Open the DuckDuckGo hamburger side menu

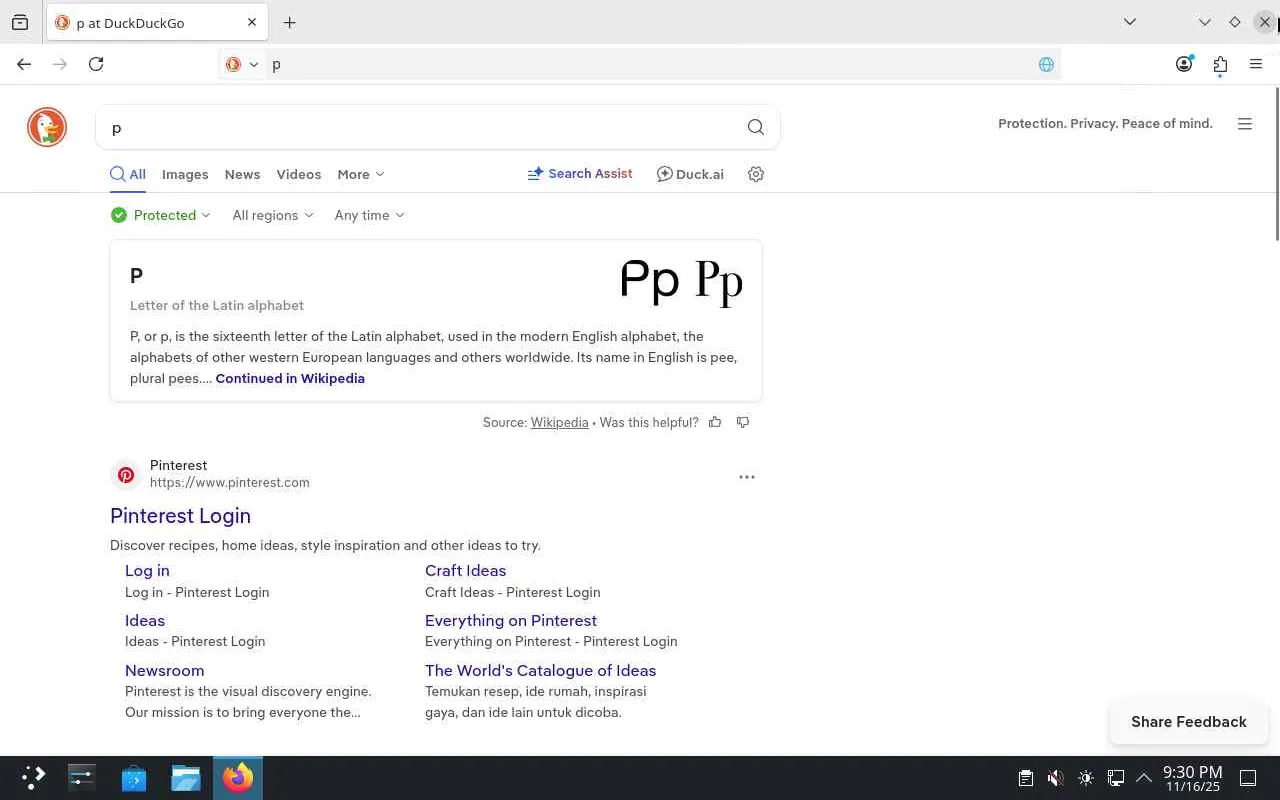click(1245, 124)
